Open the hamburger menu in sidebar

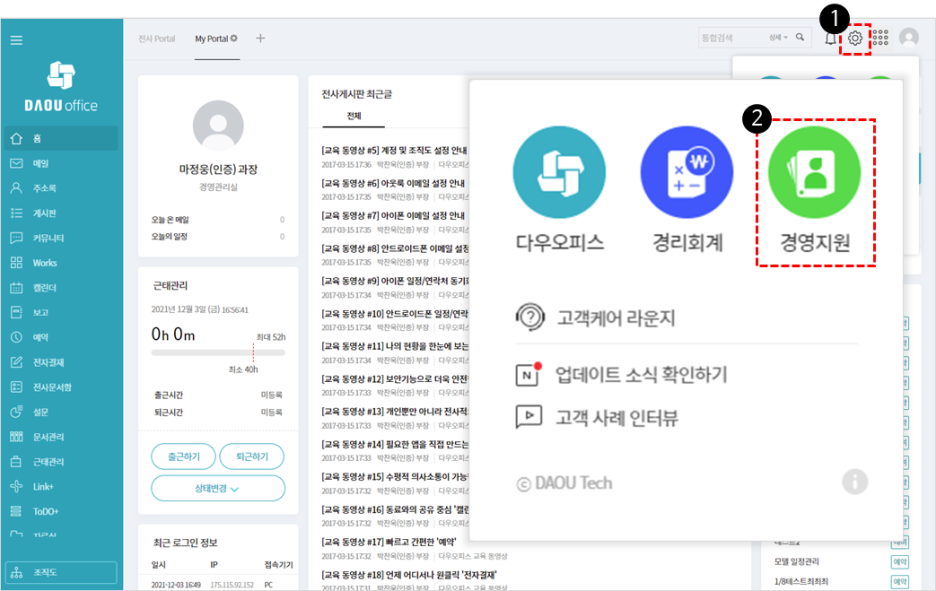(x=16, y=40)
